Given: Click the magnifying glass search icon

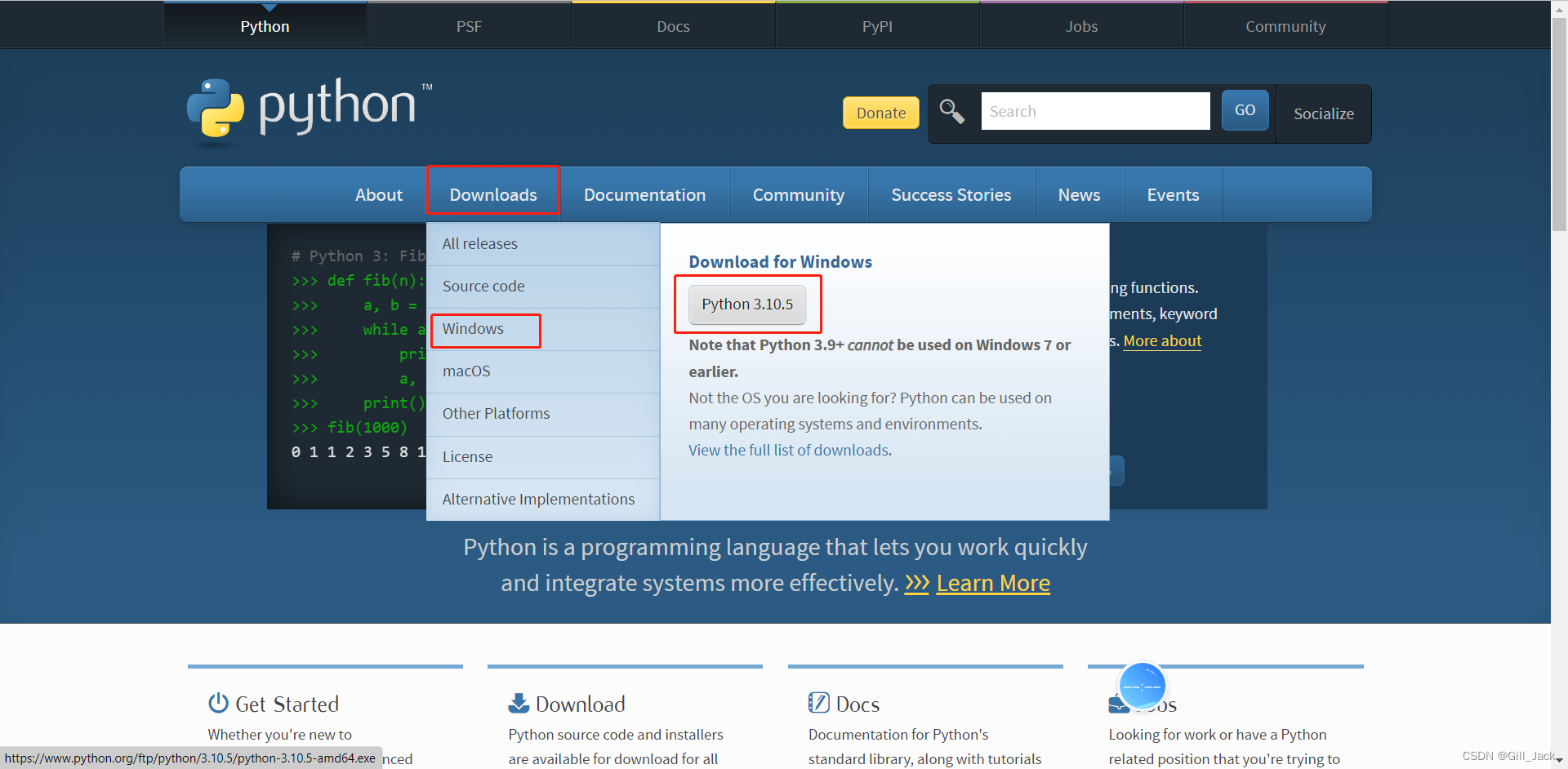Looking at the screenshot, I should 951,111.
